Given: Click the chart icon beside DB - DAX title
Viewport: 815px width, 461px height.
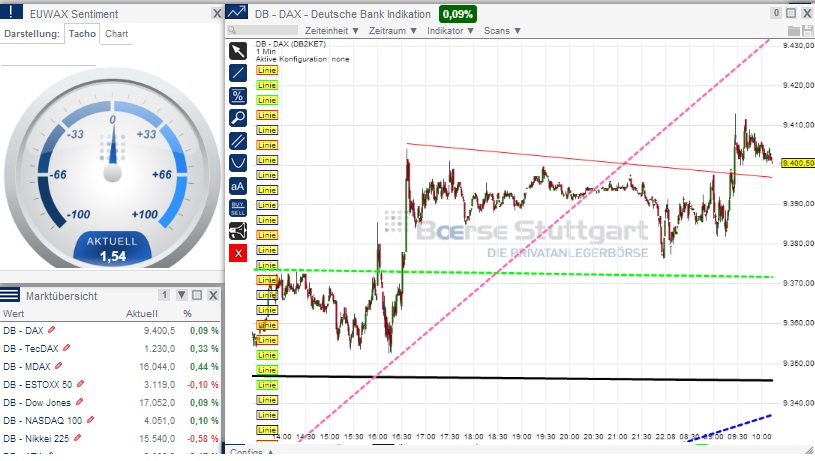Looking at the screenshot, I should (x=237, y=12).
